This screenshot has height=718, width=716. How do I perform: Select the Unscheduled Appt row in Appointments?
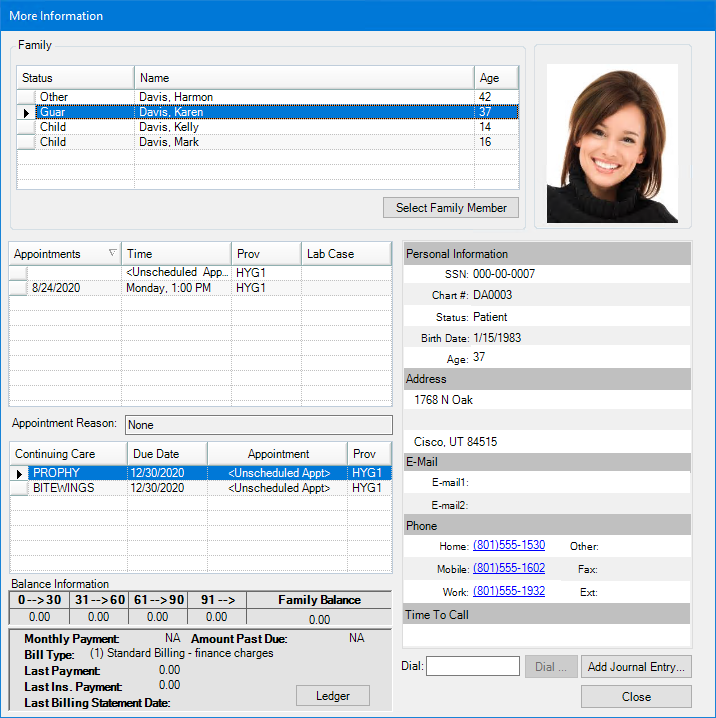coord(176,272)
